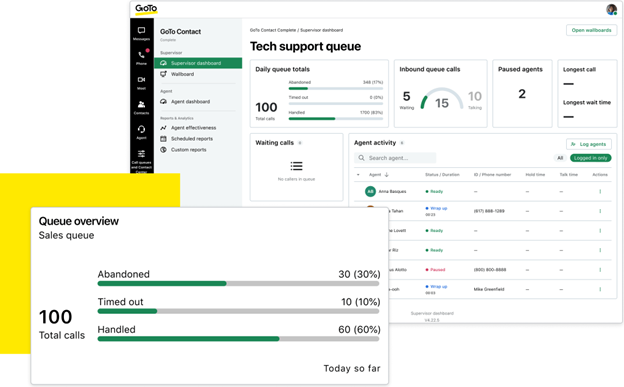This screenshot has width=624, height=387.
Task: Click the Log agents button
Action: [x=589, y=144]
